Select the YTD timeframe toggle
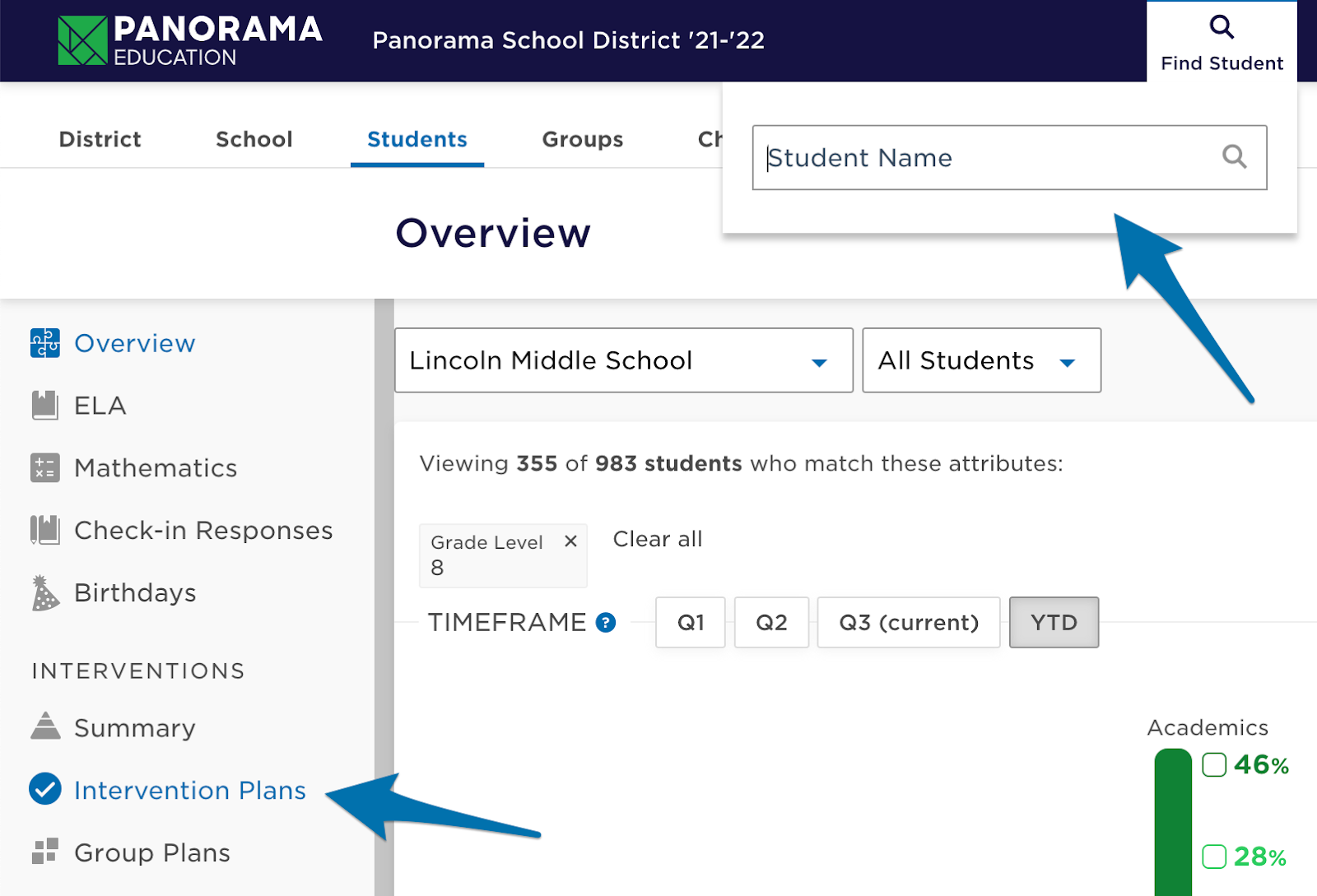Viewport: 1317px width, 896px height. point(1054,623)
